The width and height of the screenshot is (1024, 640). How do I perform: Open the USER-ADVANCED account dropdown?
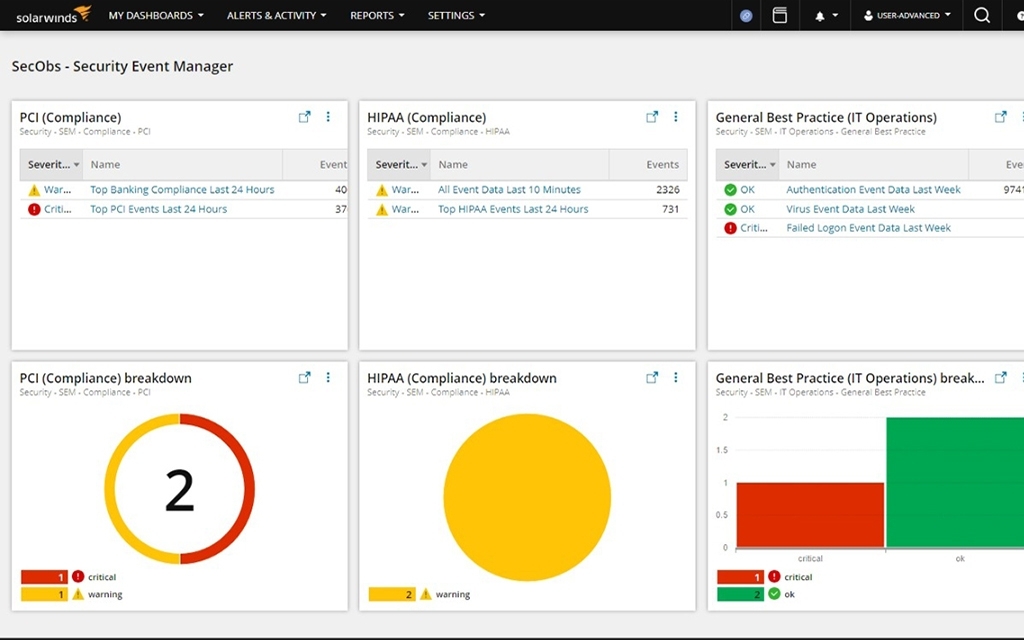(905, 15)
